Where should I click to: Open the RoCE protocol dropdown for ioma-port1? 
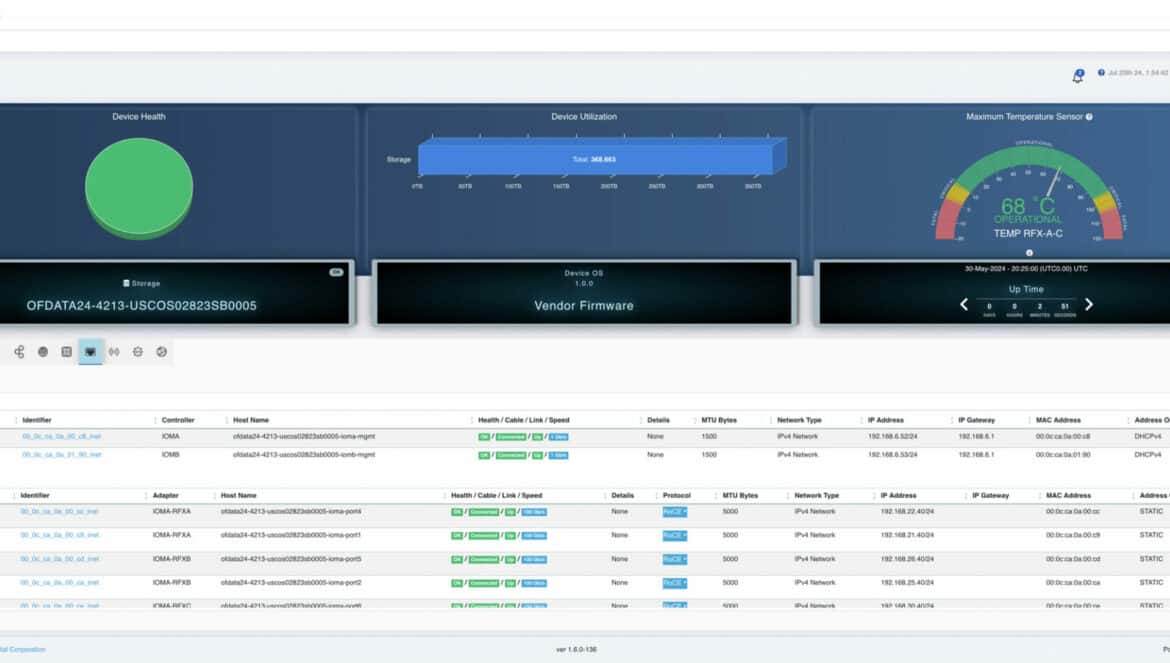click(x=675, y=535)
